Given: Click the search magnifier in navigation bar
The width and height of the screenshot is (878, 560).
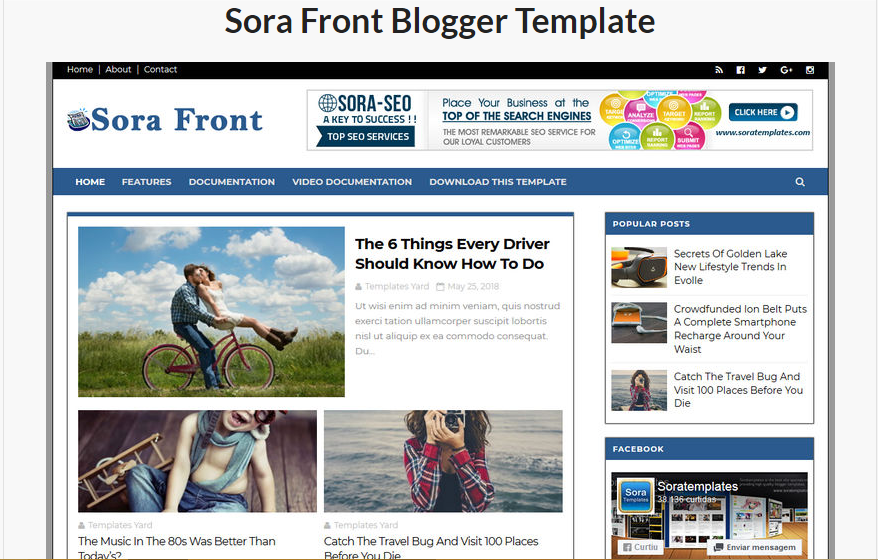Looking at the screenshot, I should pyautogui.click(x=800, y=182).
